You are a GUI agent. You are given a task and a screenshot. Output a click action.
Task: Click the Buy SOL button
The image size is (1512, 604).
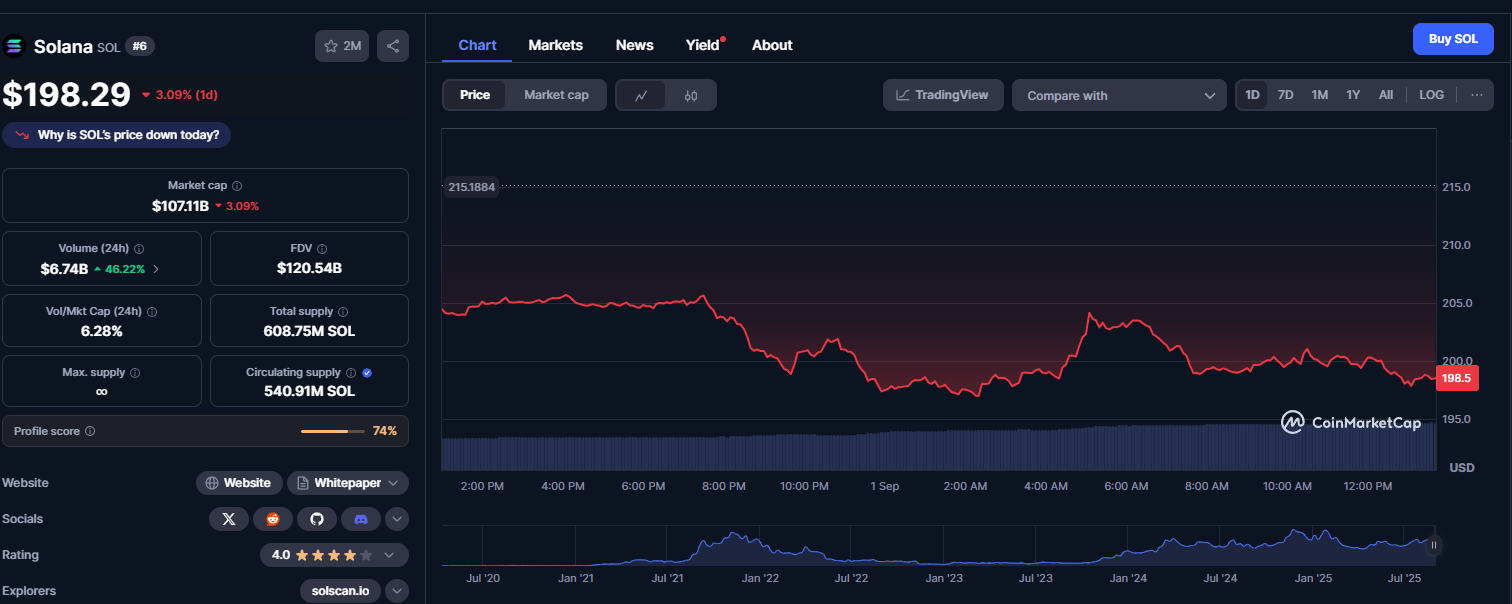[1453, 39]
